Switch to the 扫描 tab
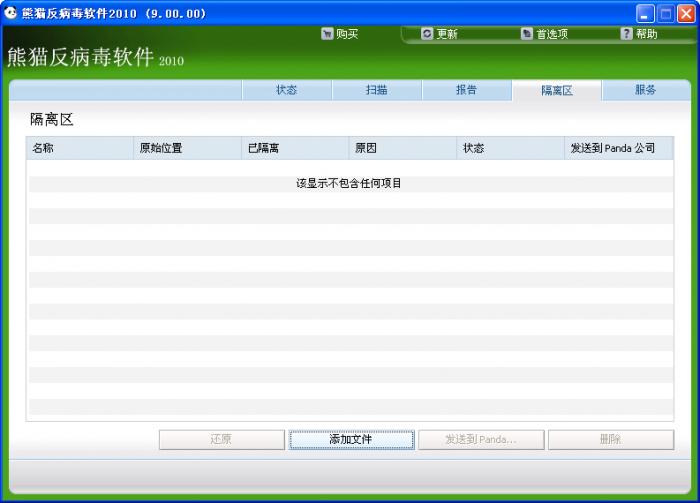Viewport: 700px width, 503px height. pyautogui.click(x=376, y=90)
